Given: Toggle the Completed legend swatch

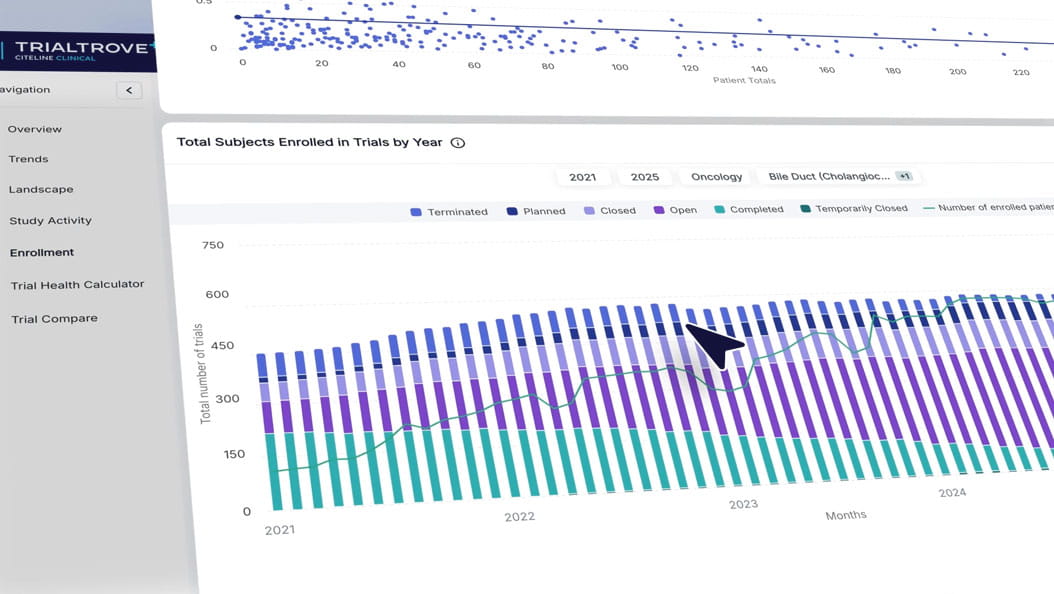Looking at the screenshot, I should tap(718, 209).
